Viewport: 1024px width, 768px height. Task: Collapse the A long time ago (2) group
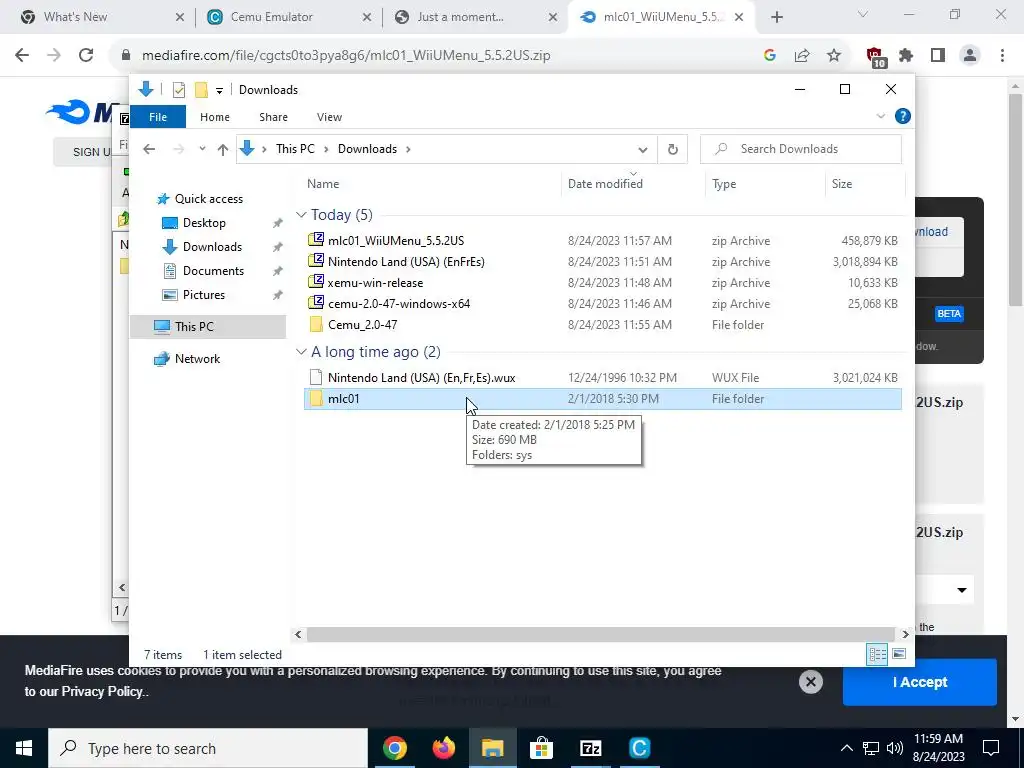pos(301,352)
